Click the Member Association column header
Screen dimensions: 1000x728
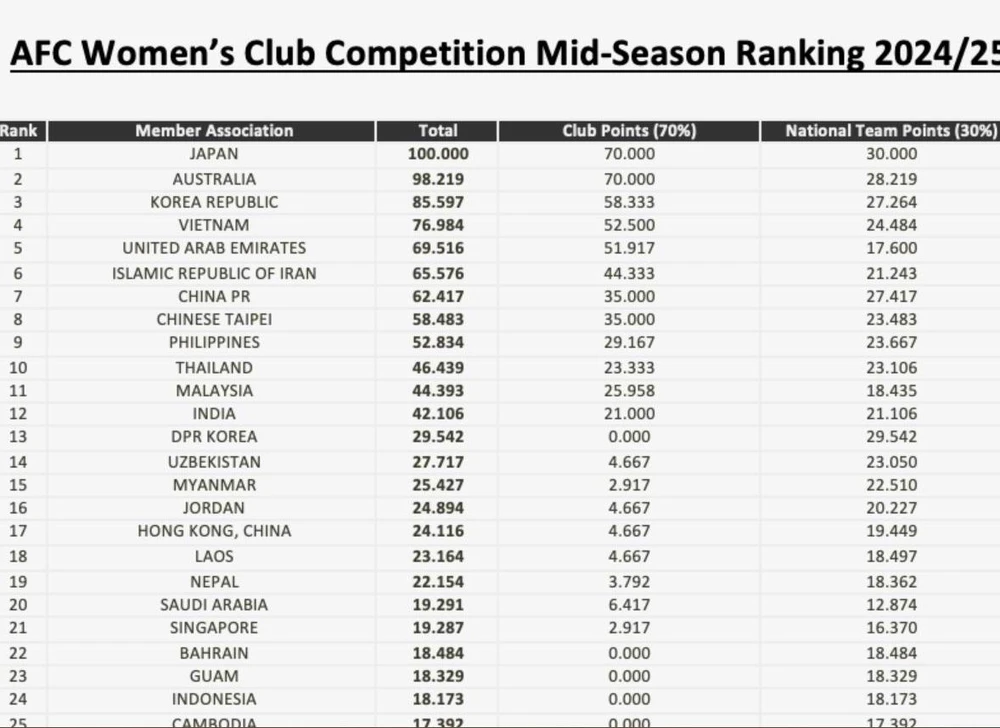pyautogui.click(x=214, y=130)
